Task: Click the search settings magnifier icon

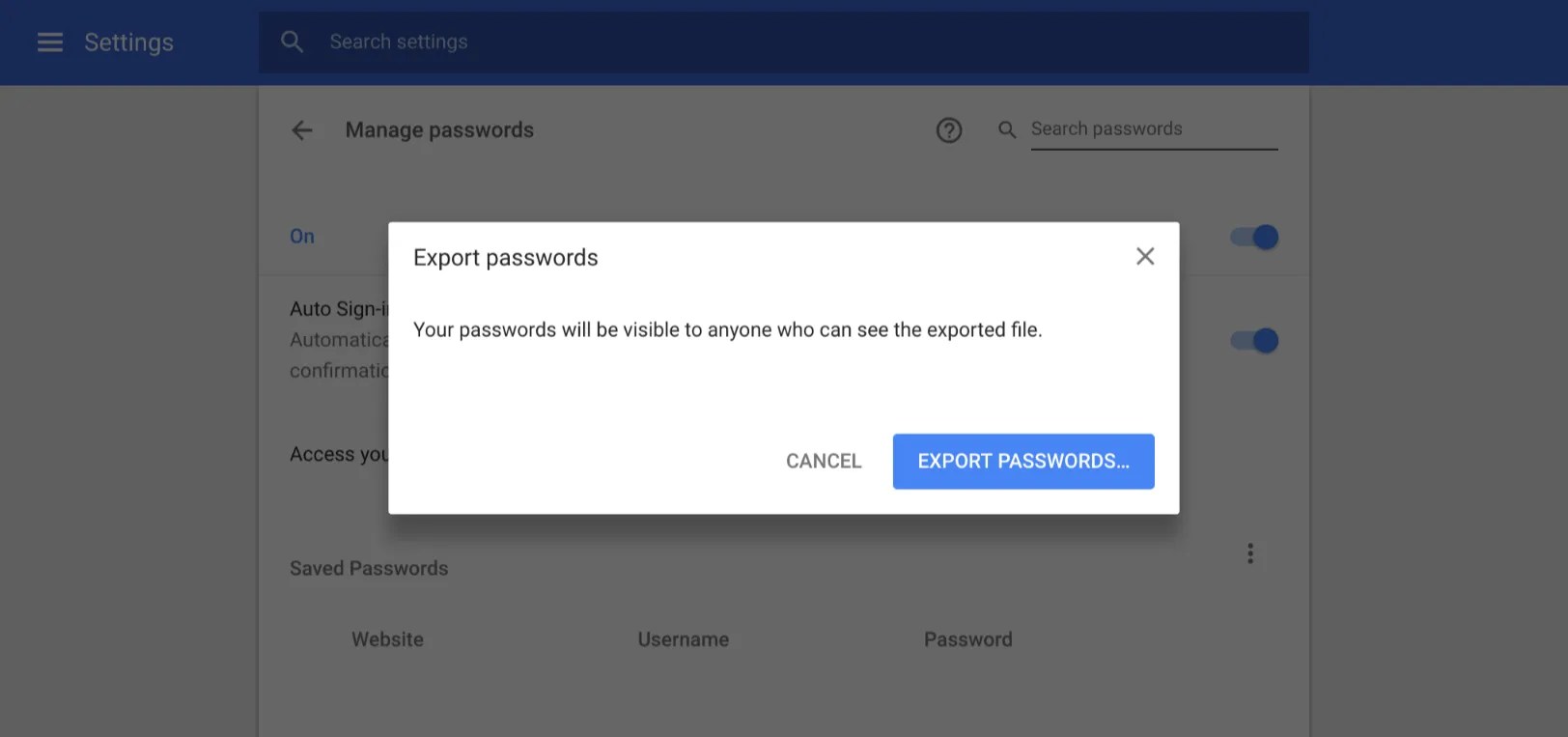Action: pos(292,42)
